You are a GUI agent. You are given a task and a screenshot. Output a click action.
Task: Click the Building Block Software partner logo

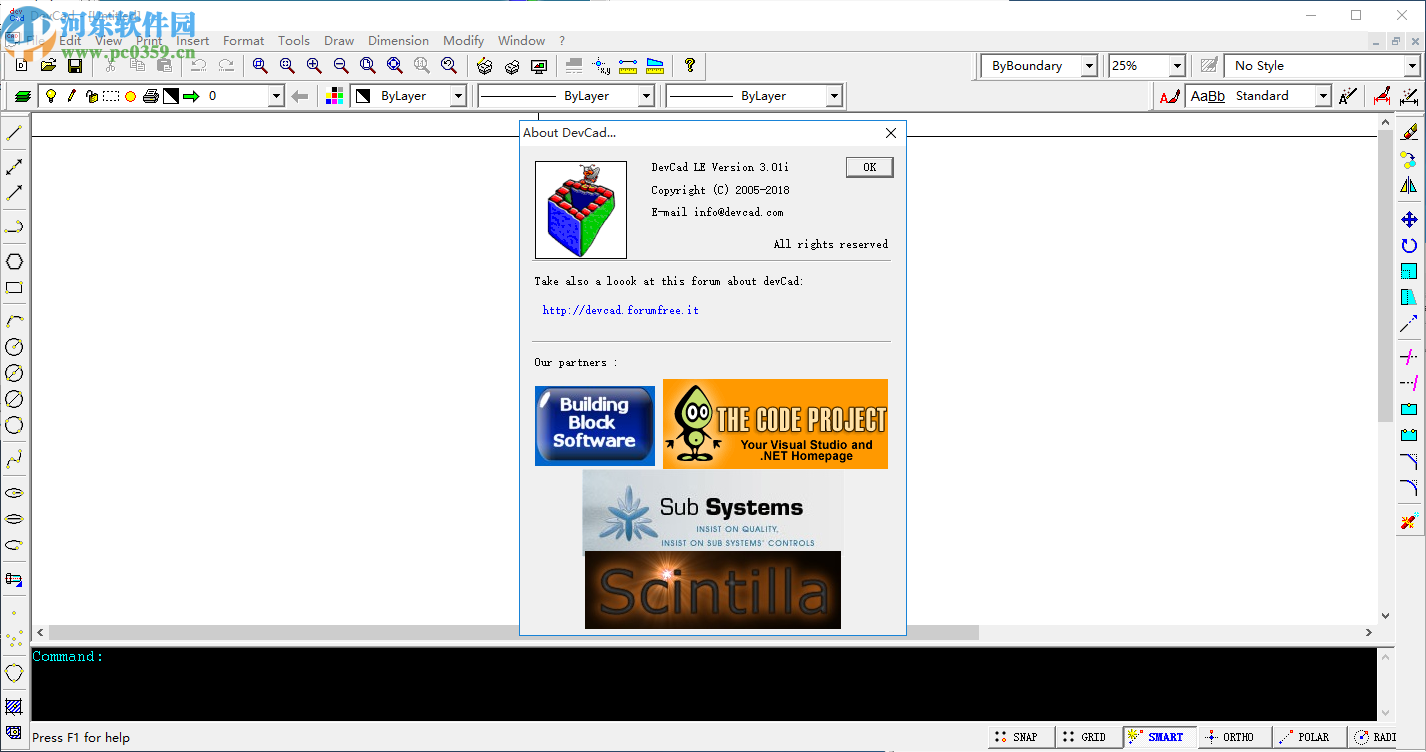(x=595, y=425)
